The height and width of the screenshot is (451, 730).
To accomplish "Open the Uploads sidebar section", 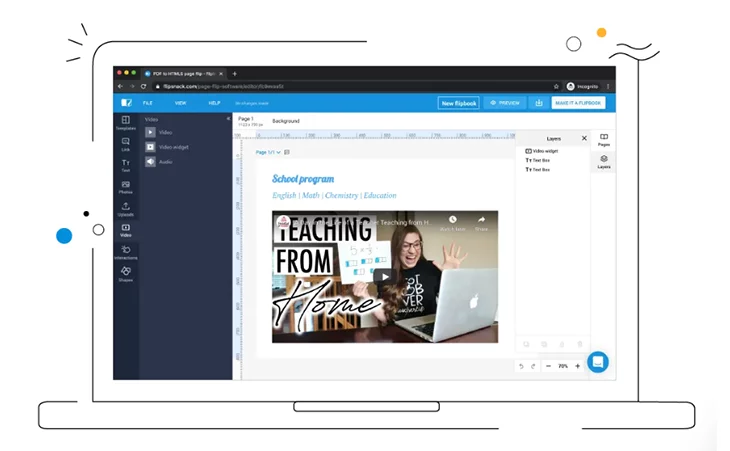I will coord(126,209).
